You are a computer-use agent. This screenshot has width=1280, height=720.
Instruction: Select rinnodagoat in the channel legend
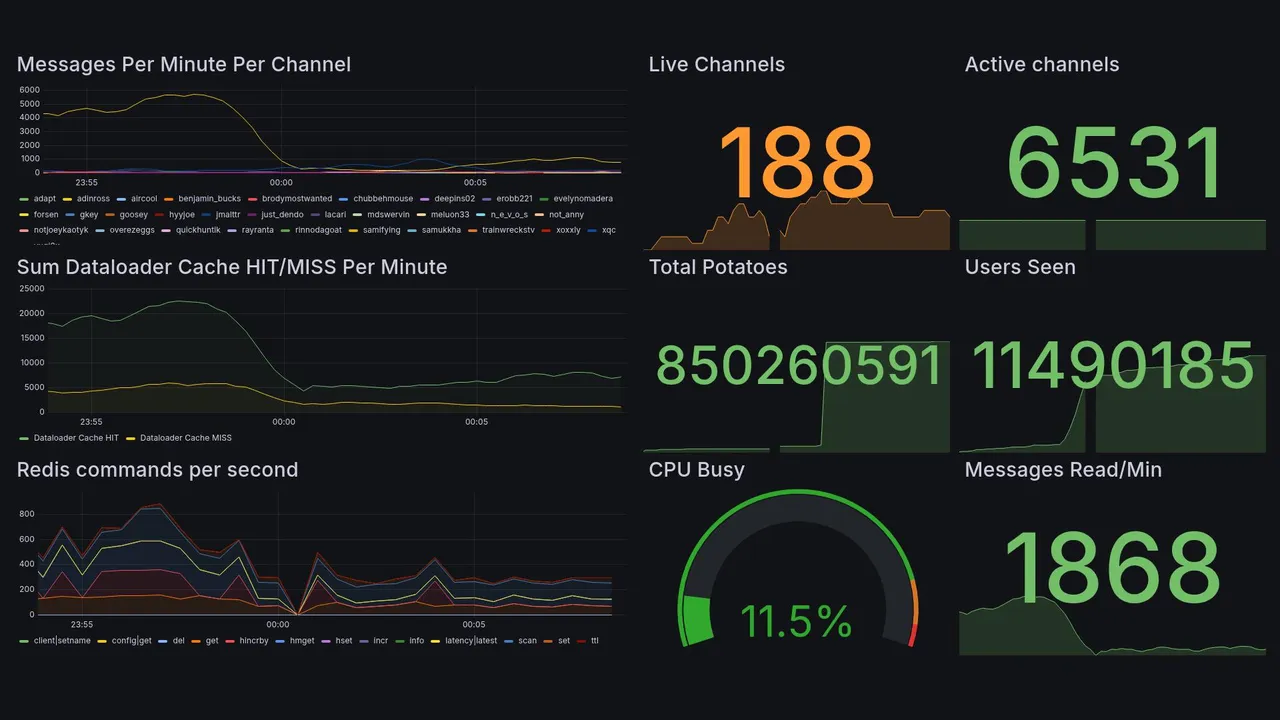pos(310,231)
